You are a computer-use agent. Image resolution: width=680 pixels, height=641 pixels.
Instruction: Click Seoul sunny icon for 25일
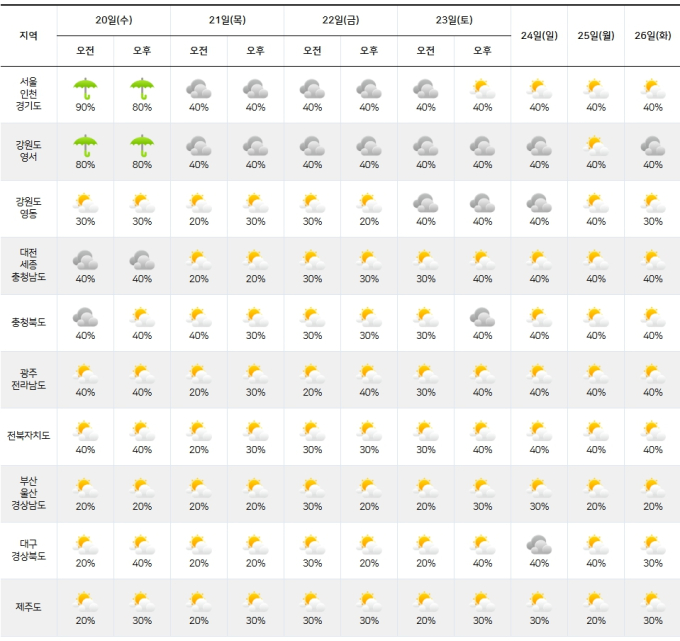tap(596, 89)
